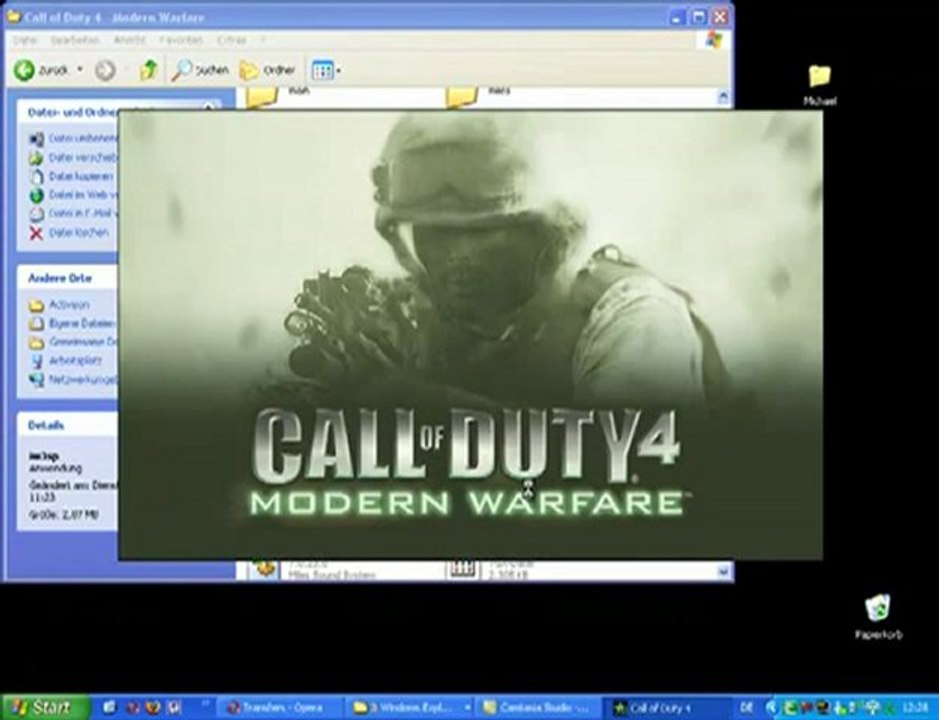Open Activision folder in Andere Orte
The image size is (939, 720).
point(69,305)
